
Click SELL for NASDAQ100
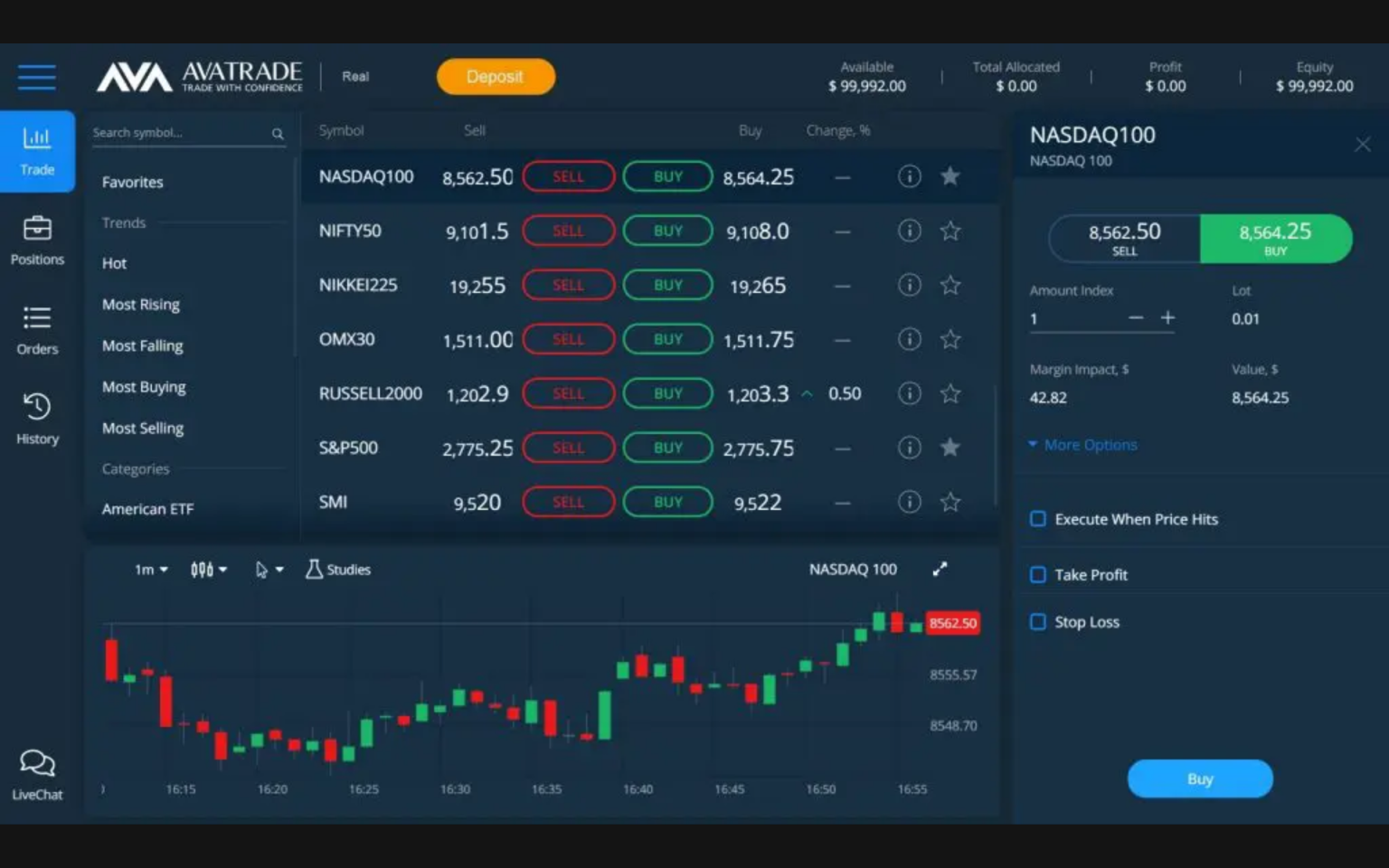(569, 176)
